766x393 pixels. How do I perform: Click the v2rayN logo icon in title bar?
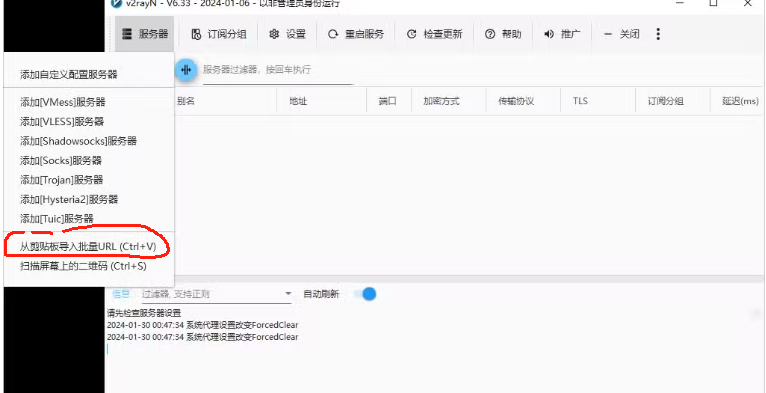coord(116,3)
